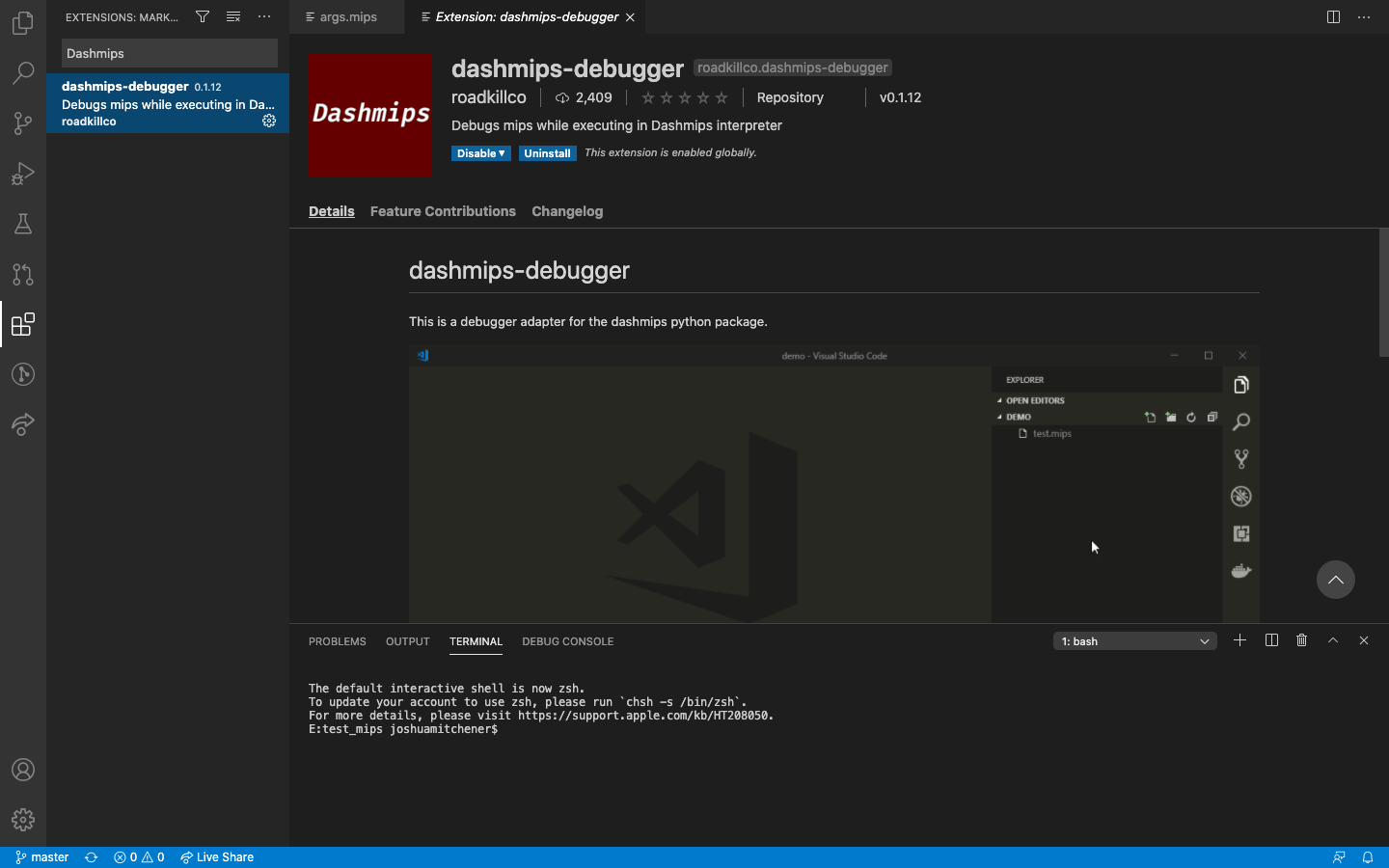
Task: Maximize the terminal panel size
Action: point(1333,640)
